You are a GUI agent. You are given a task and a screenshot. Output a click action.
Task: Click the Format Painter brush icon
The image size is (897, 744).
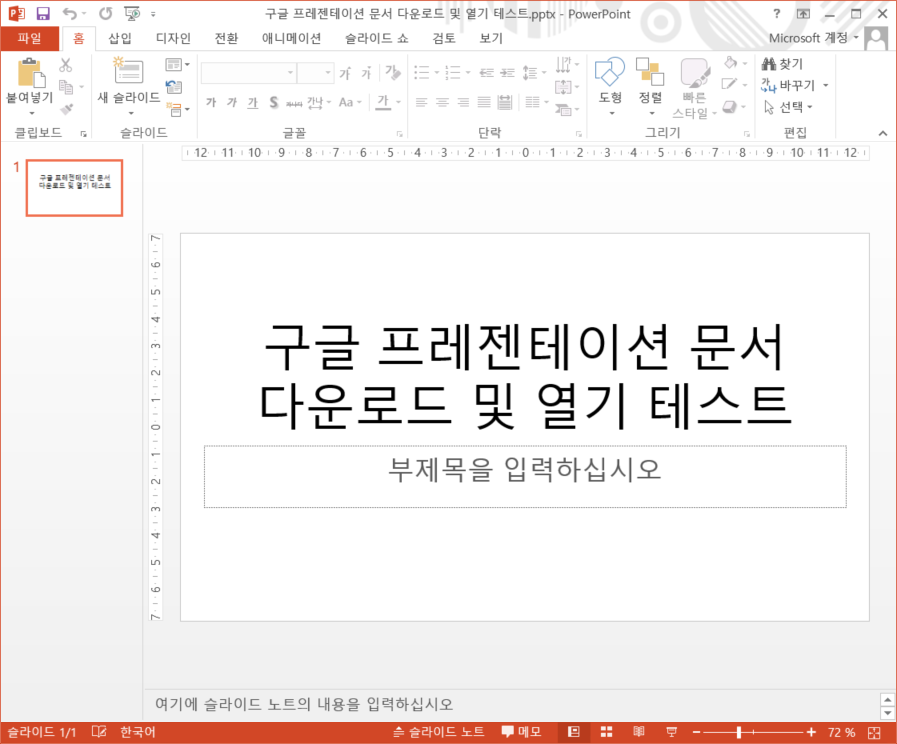click(x=66, y=108)
